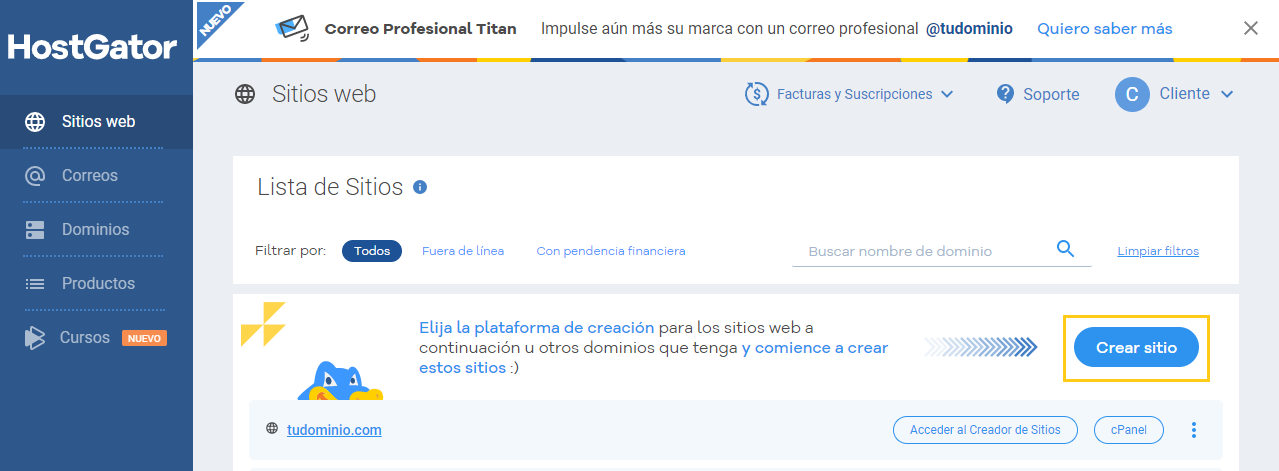Filter sites by Fuera de línea

pyautogui.click(x=463, y=251)
